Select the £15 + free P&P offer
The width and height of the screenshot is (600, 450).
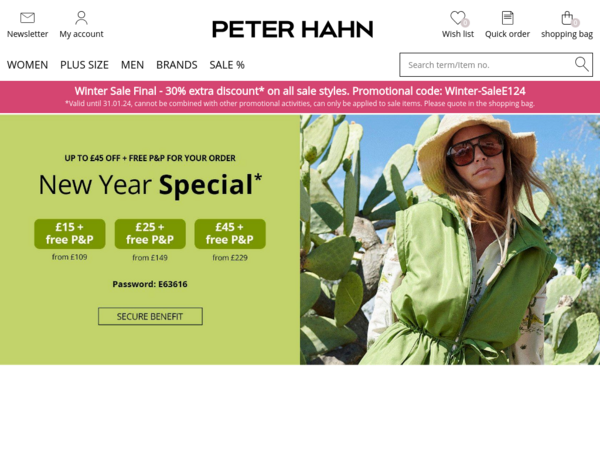(x=70, y=234)
